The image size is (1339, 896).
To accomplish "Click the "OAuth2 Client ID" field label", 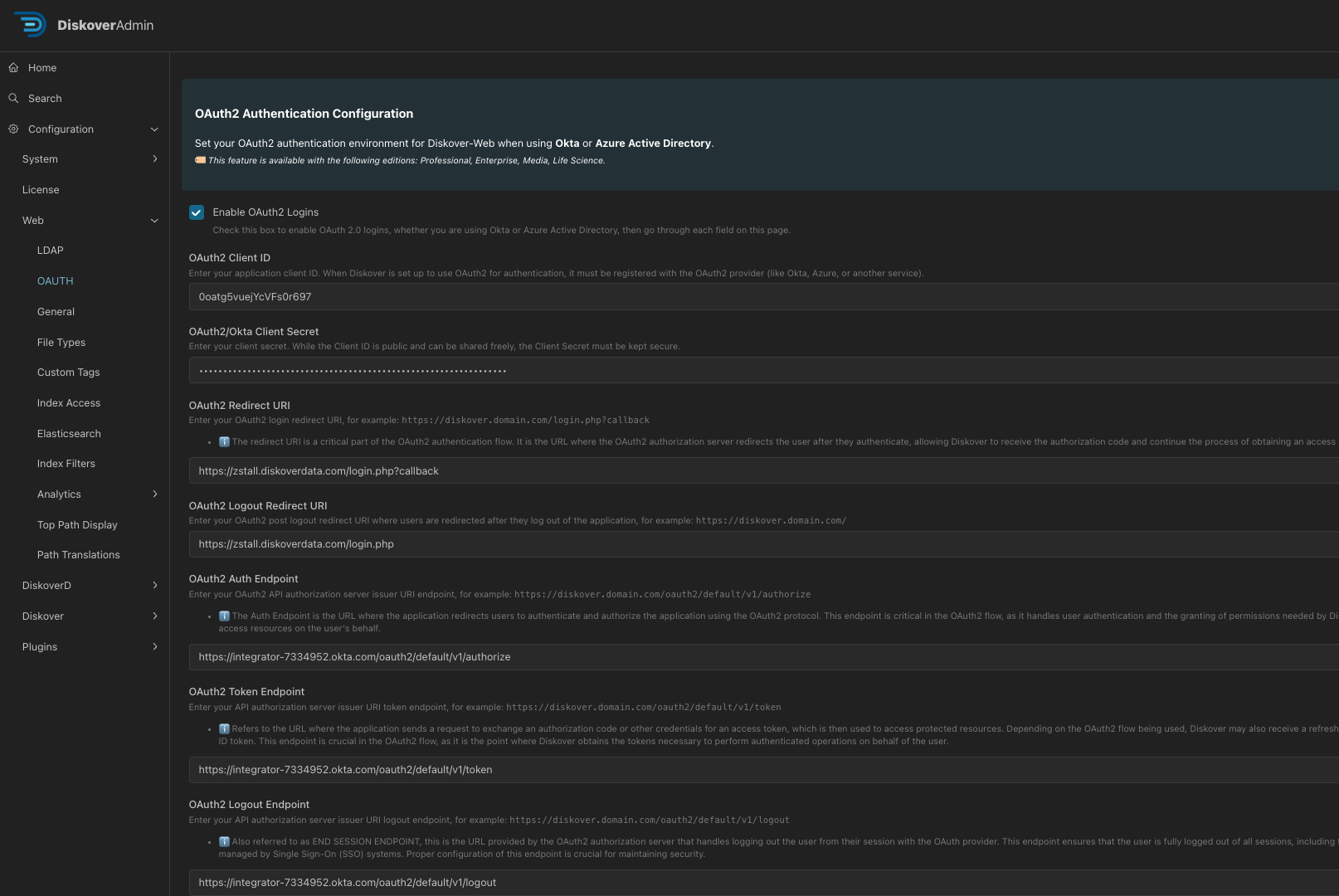I will [230, 258].
